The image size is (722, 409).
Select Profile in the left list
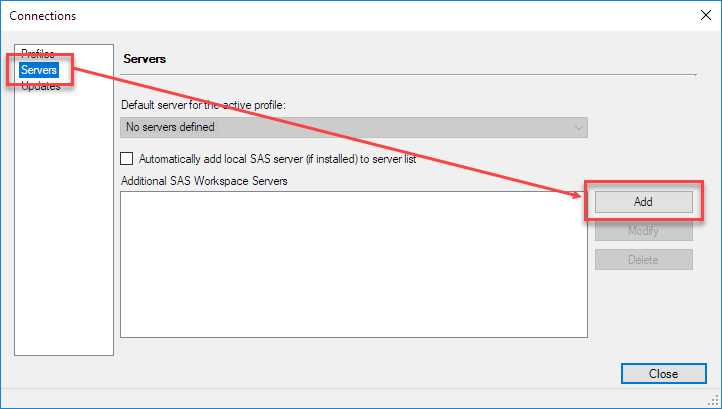[x=37, y=54]
